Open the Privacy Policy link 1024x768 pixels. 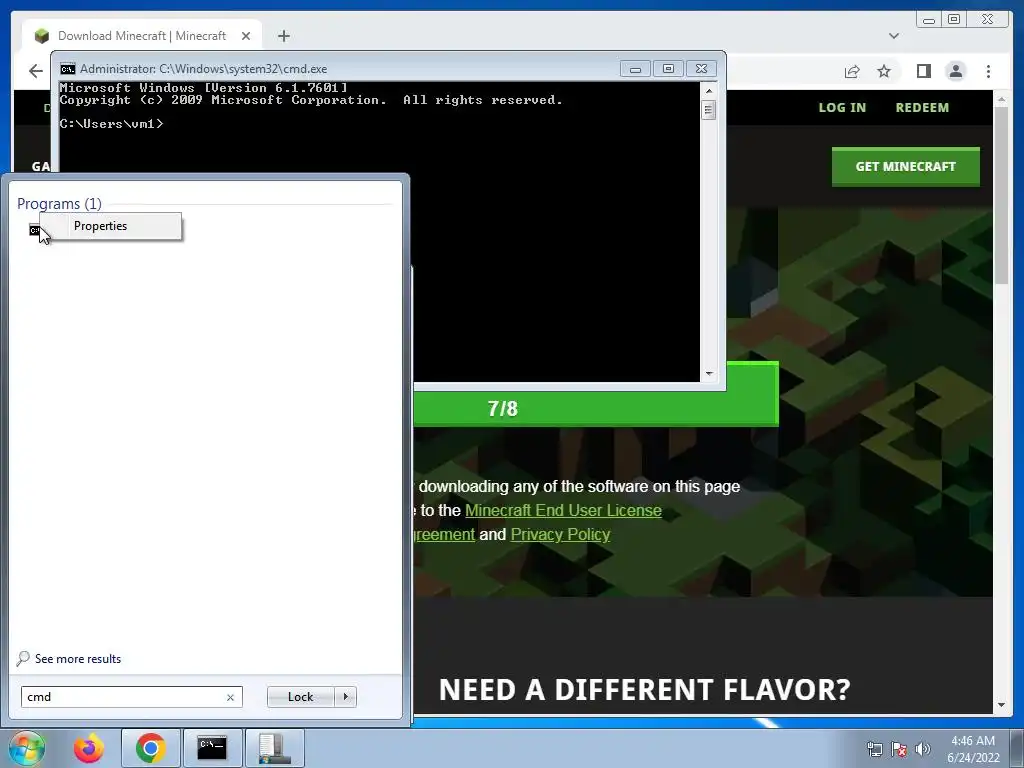[x=560, y=535]
